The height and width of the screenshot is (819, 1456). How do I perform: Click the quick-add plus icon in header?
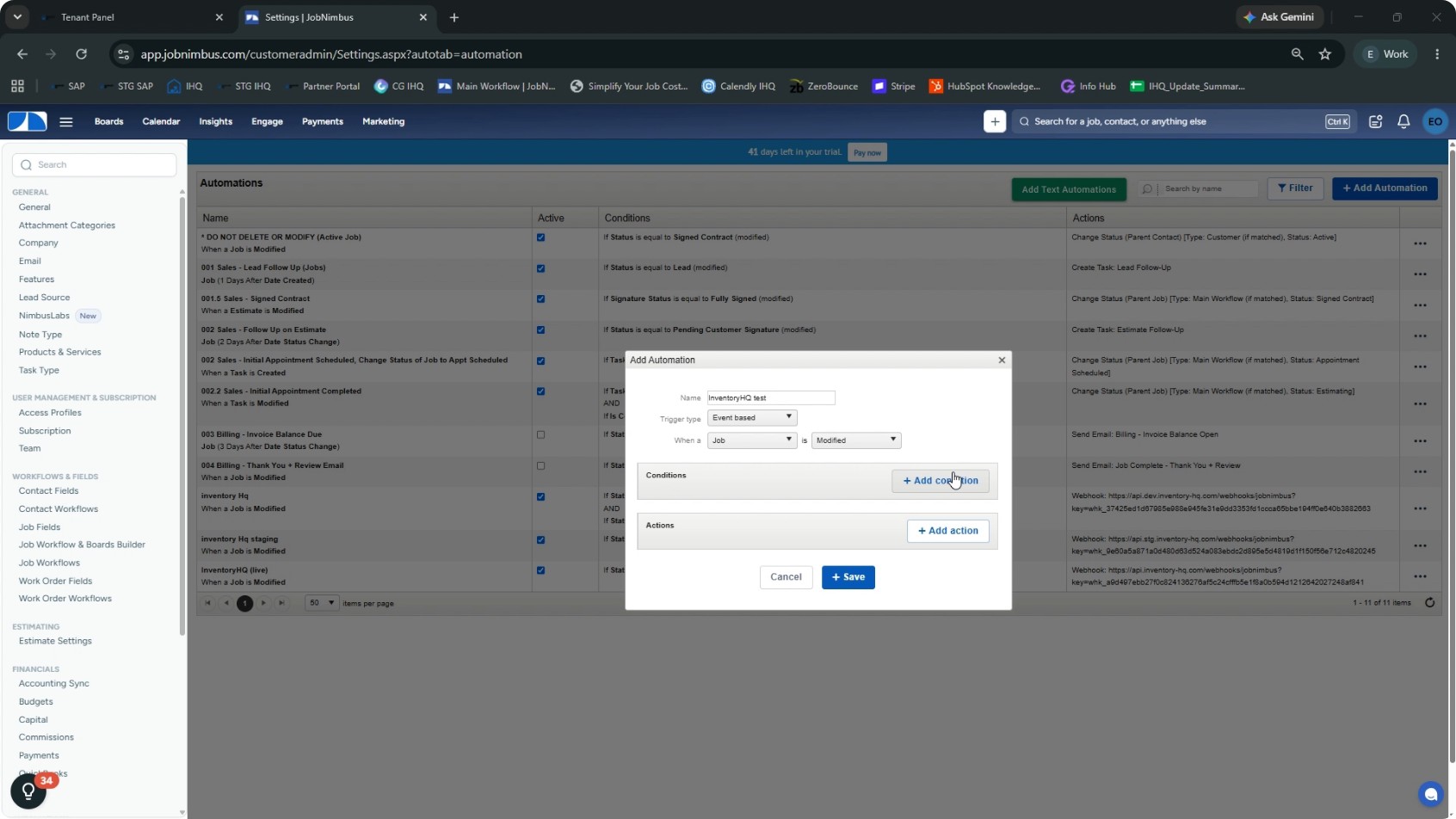[x=995, y=121]
